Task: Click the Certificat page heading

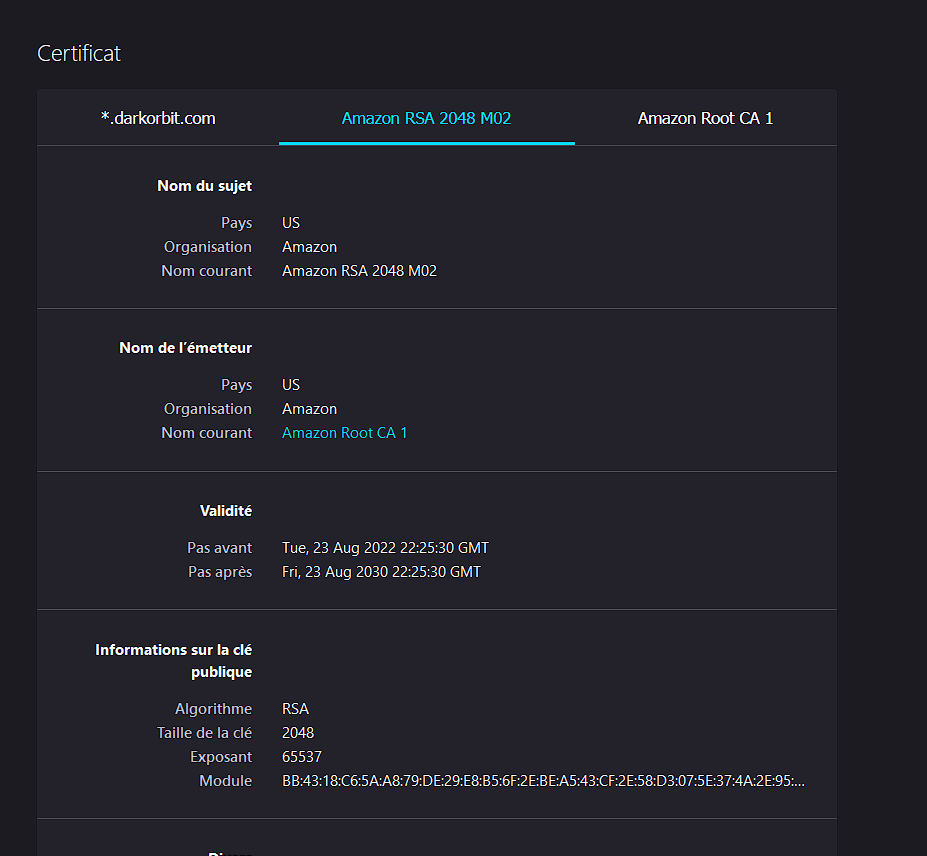Action: point(79,53)
